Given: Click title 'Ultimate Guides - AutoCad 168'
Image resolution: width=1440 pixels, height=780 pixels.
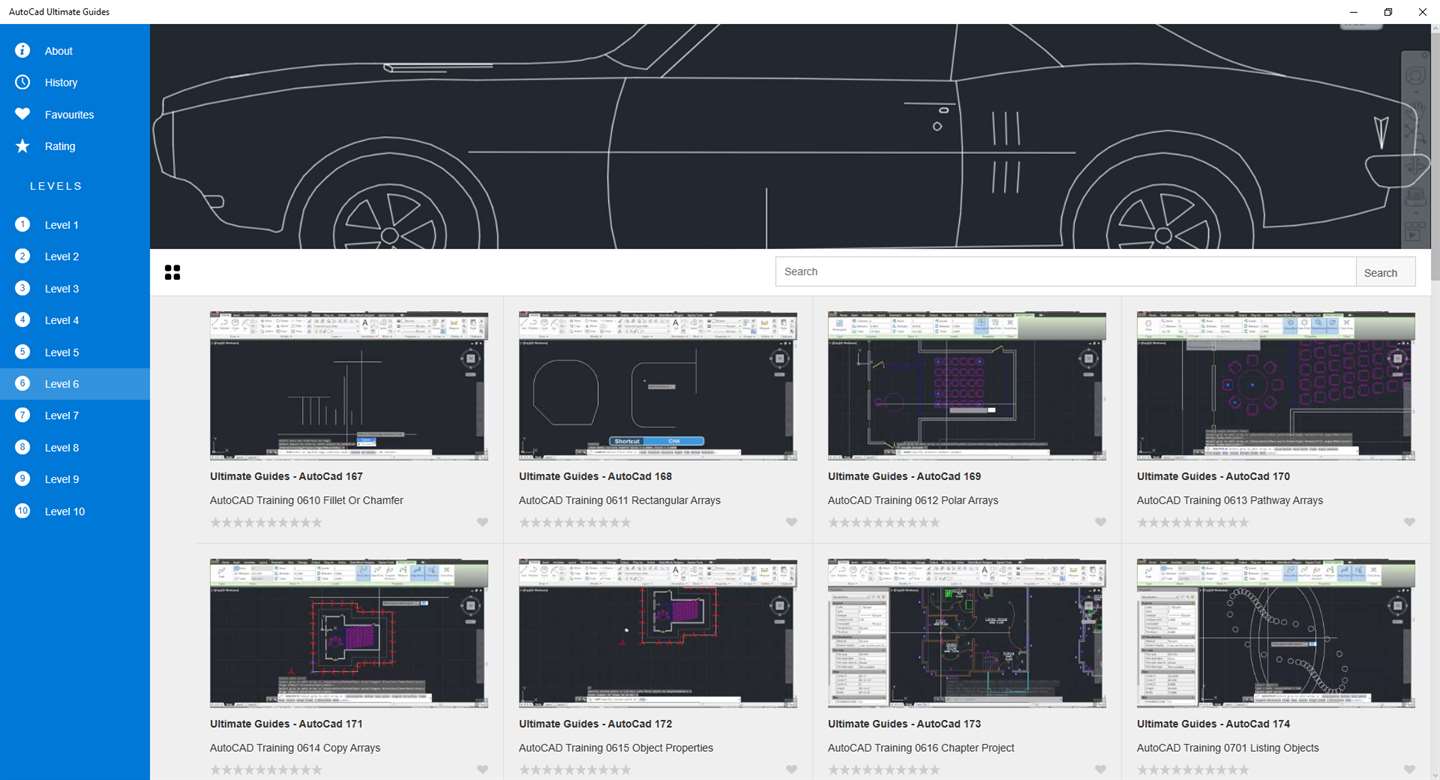Looking at the screenshot, I should coord(595,476).
